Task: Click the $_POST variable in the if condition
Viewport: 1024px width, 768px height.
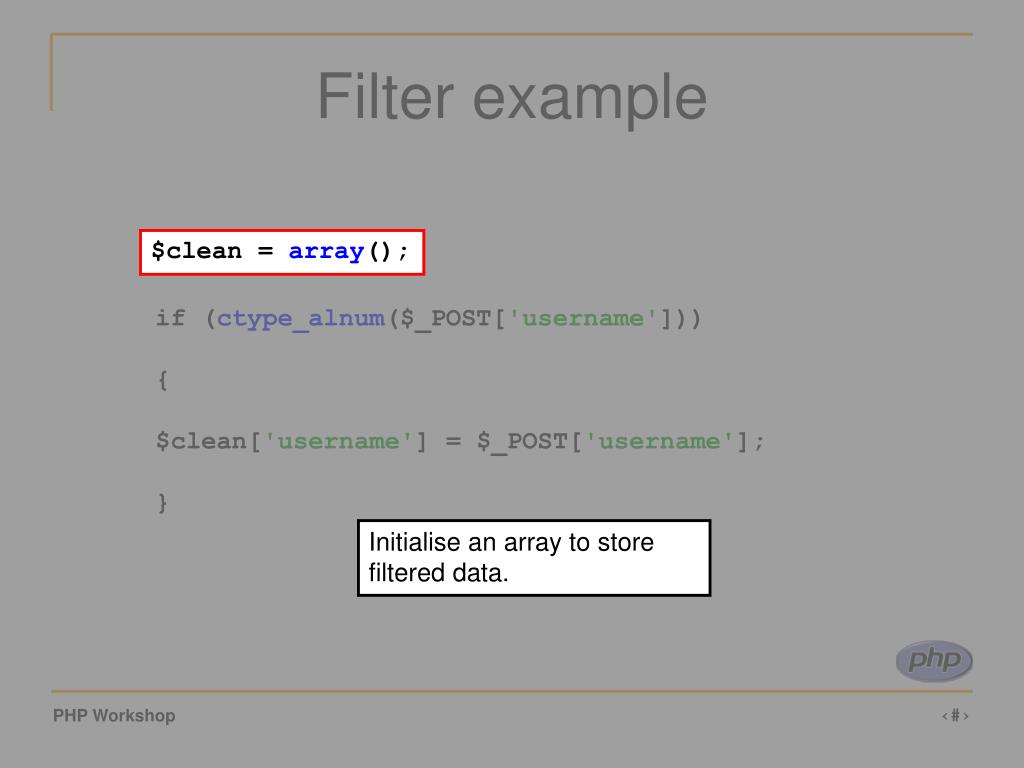Action: point(446,319)
